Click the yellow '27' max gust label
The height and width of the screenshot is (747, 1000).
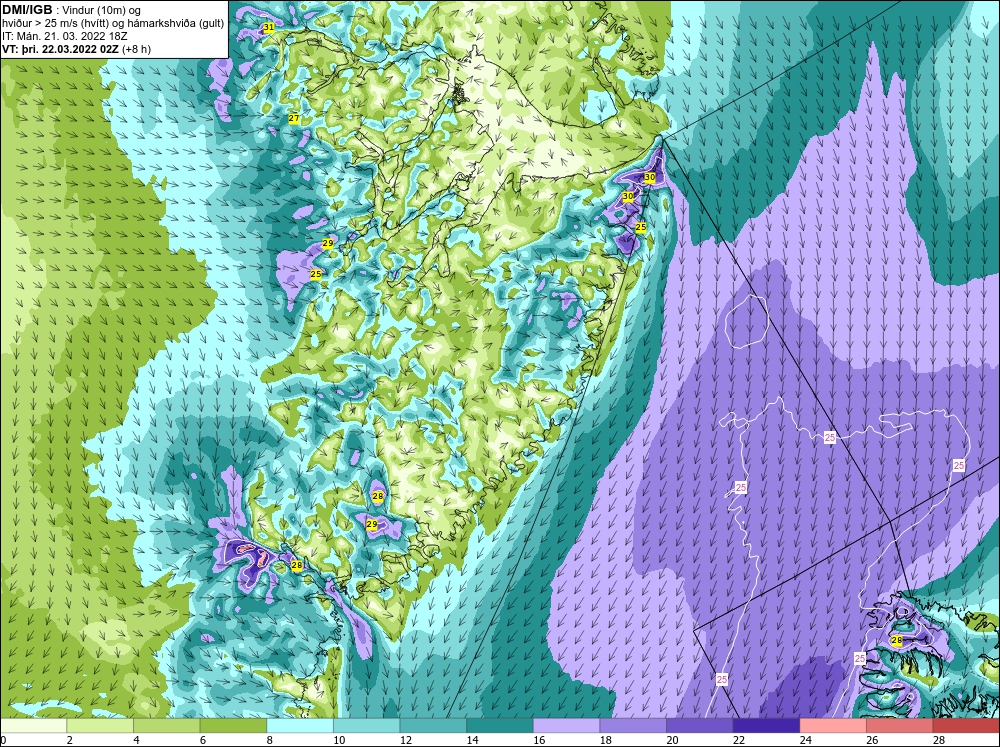[293, 119]
